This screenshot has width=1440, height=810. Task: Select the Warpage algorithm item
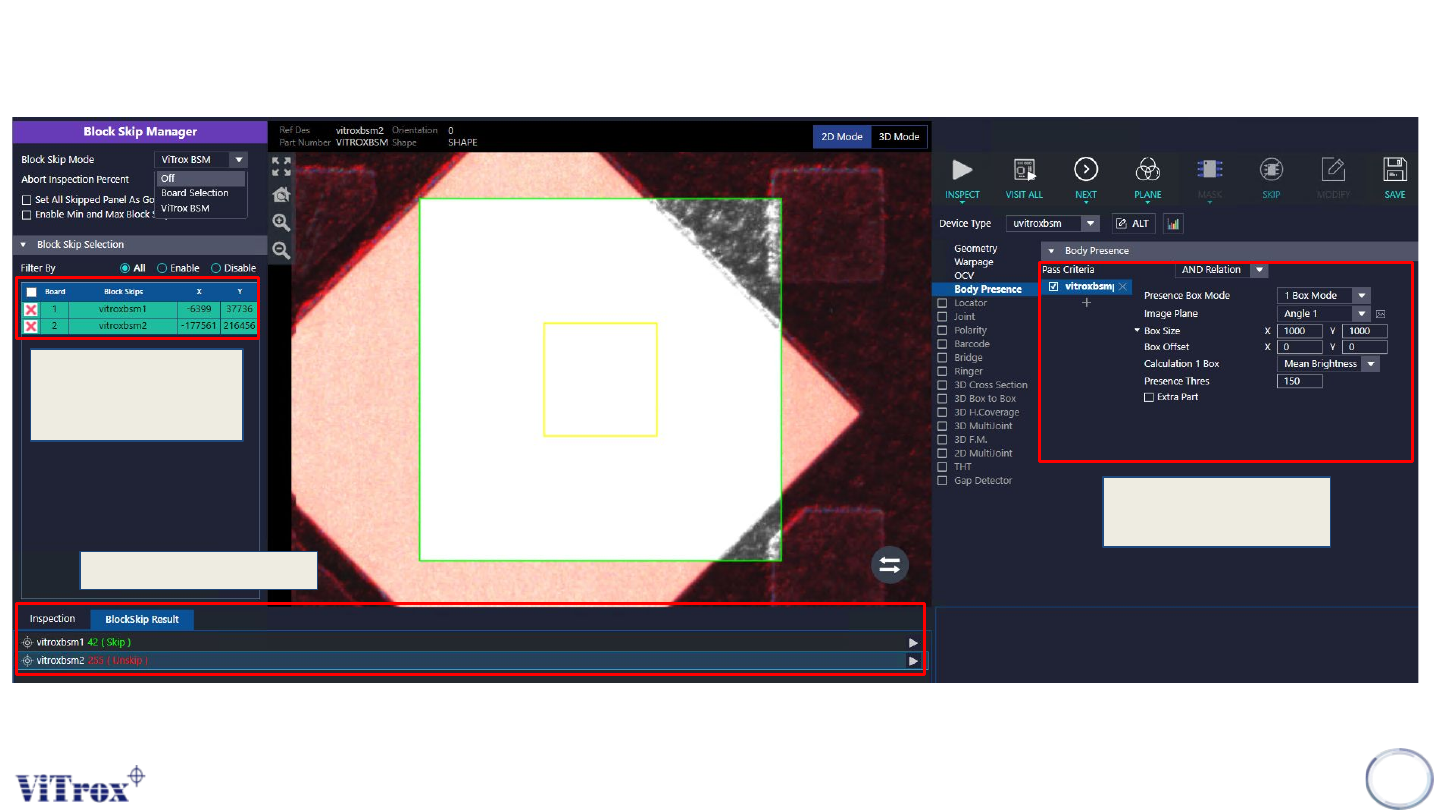974,262
